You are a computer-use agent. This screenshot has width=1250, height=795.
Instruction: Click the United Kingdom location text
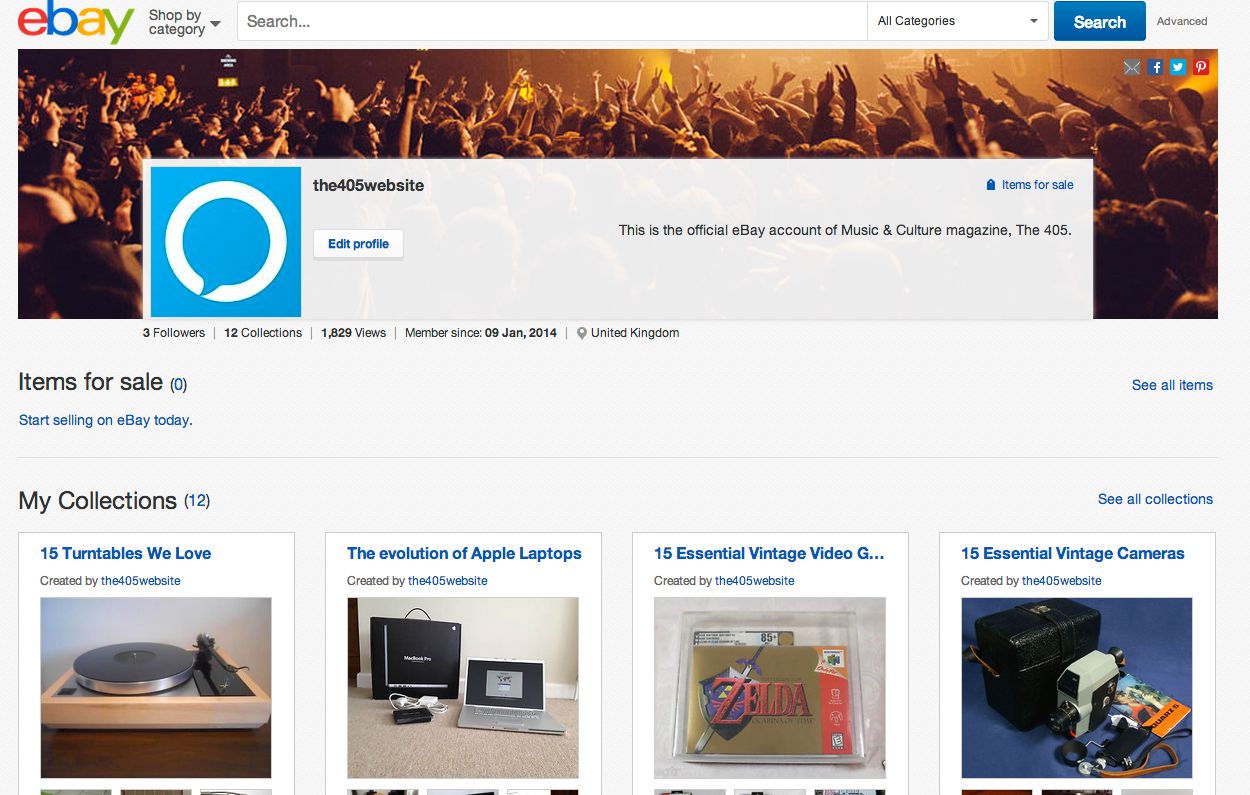[x=635, y=333]
